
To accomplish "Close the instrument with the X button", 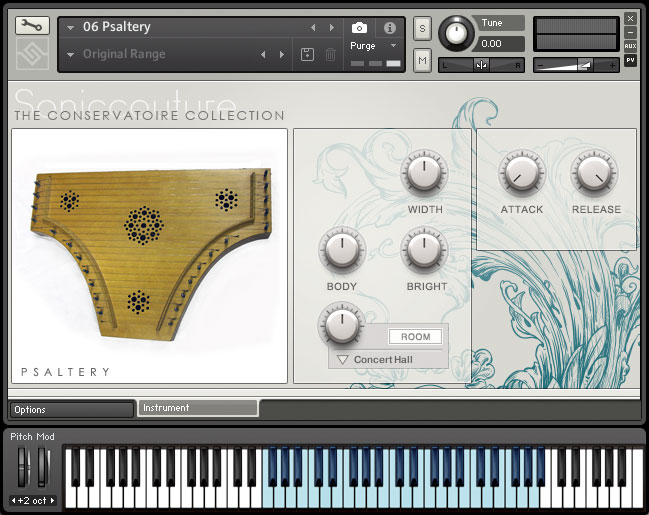I will point(630,18).
